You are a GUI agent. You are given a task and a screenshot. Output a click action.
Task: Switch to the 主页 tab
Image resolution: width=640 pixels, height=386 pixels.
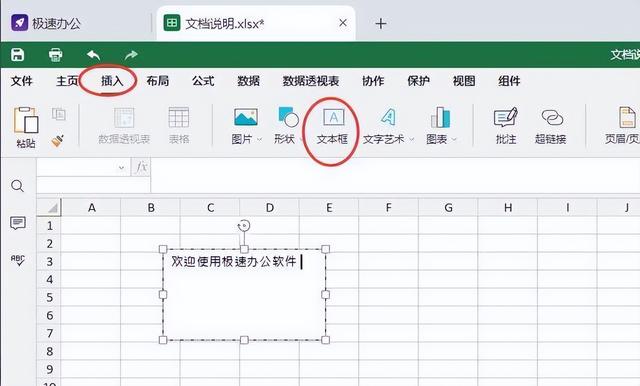click(x=67, y=81)
